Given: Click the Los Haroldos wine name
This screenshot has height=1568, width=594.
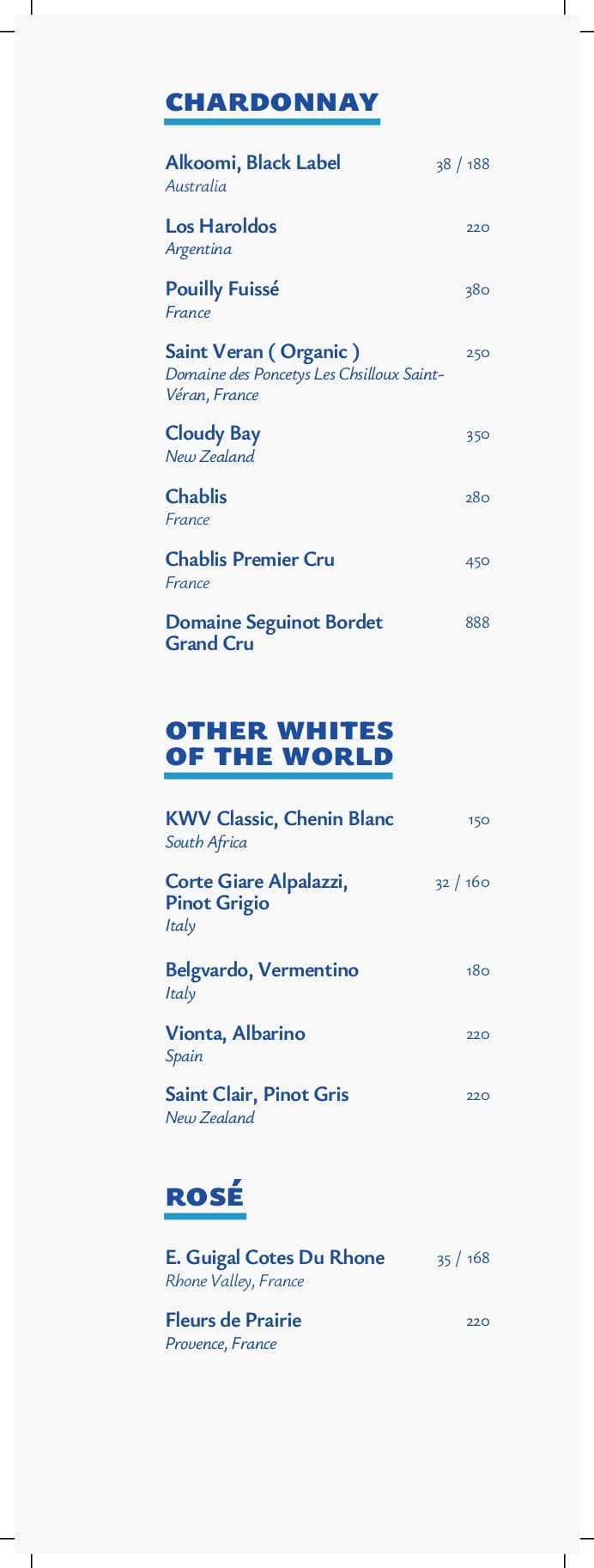Looking at the screenshot, I should click(x=221, y=226).
